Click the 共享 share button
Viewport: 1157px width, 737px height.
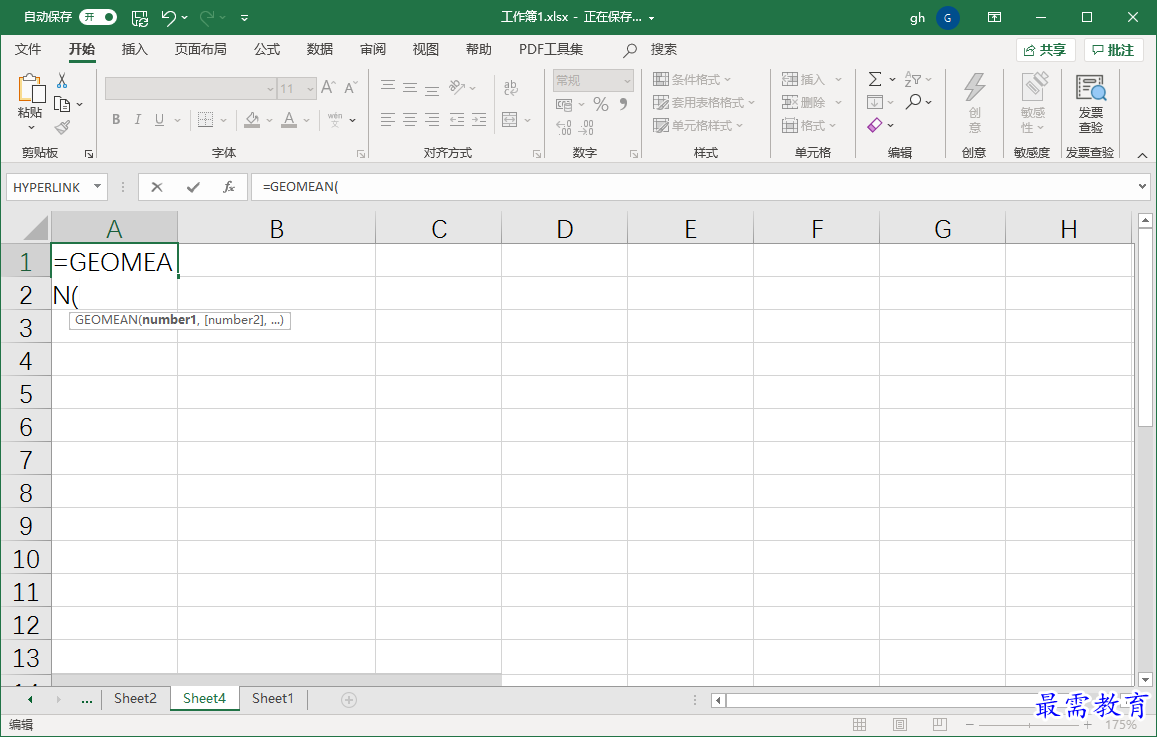[1045, 50]
